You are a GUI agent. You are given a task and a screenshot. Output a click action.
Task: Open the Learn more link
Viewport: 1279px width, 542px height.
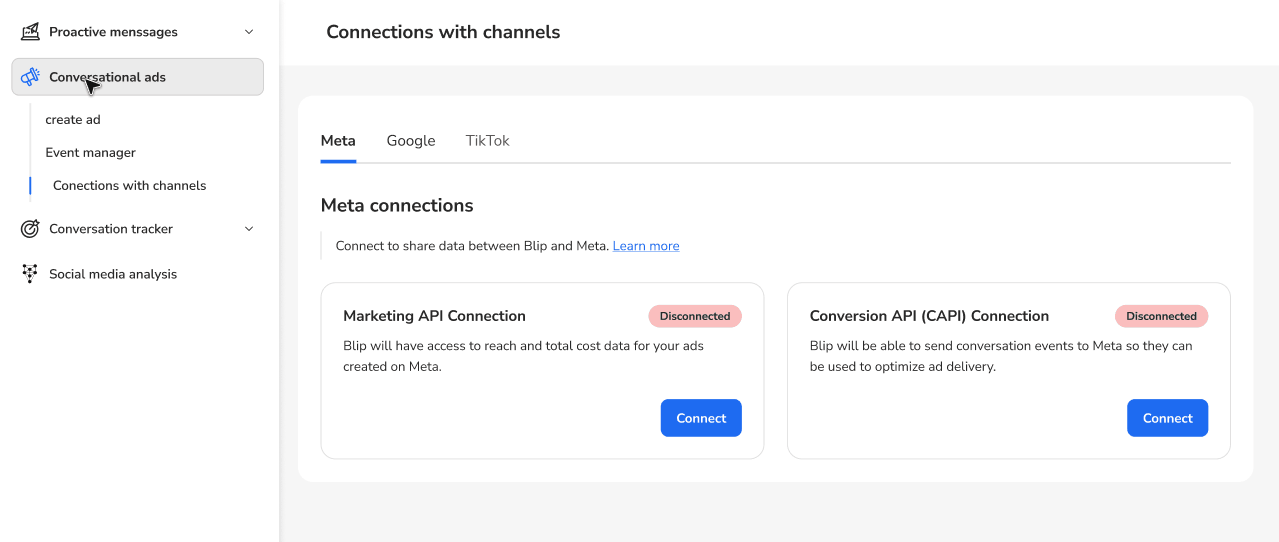tap(645, 246)
